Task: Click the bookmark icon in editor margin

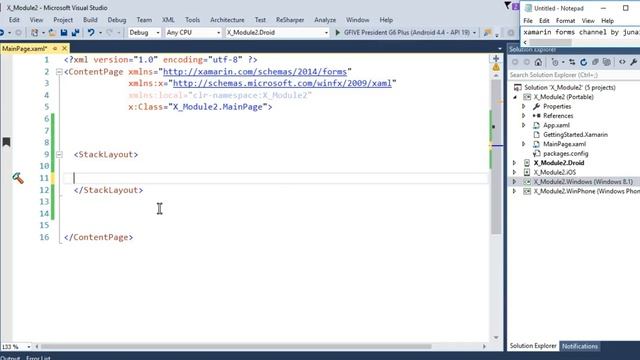Action: tap(6, 142)
